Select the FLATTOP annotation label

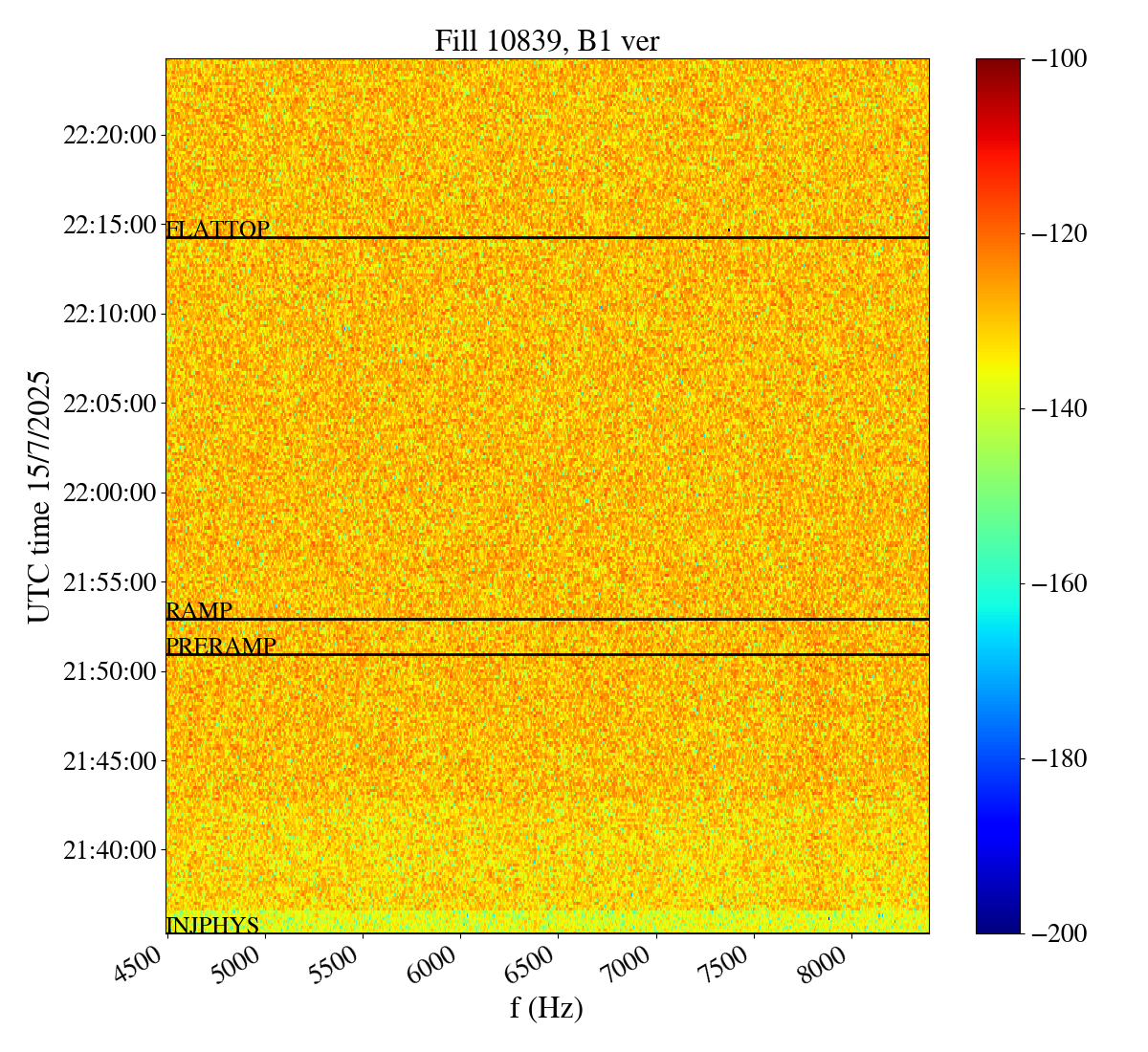click(217, 230)
